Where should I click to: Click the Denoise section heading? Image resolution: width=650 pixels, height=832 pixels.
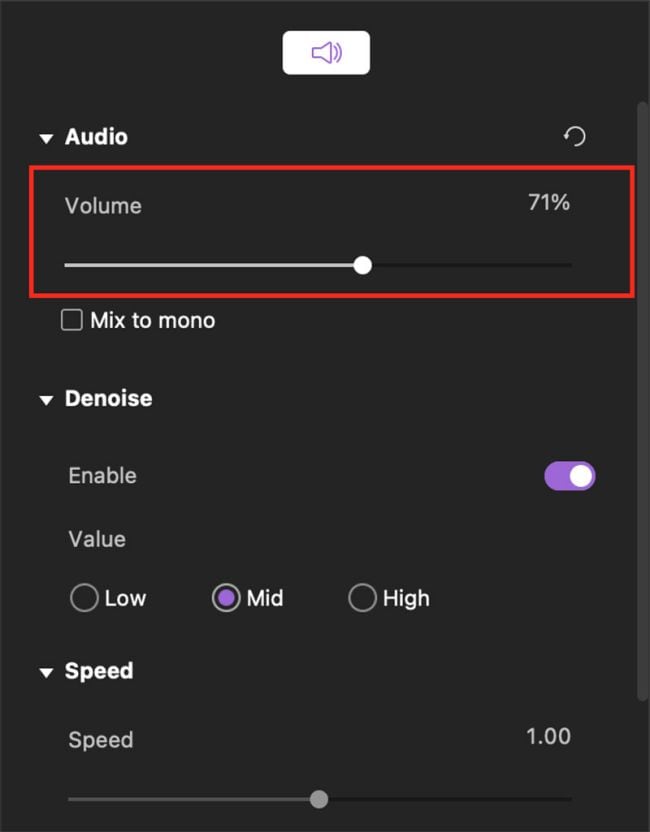coord(108,398)
